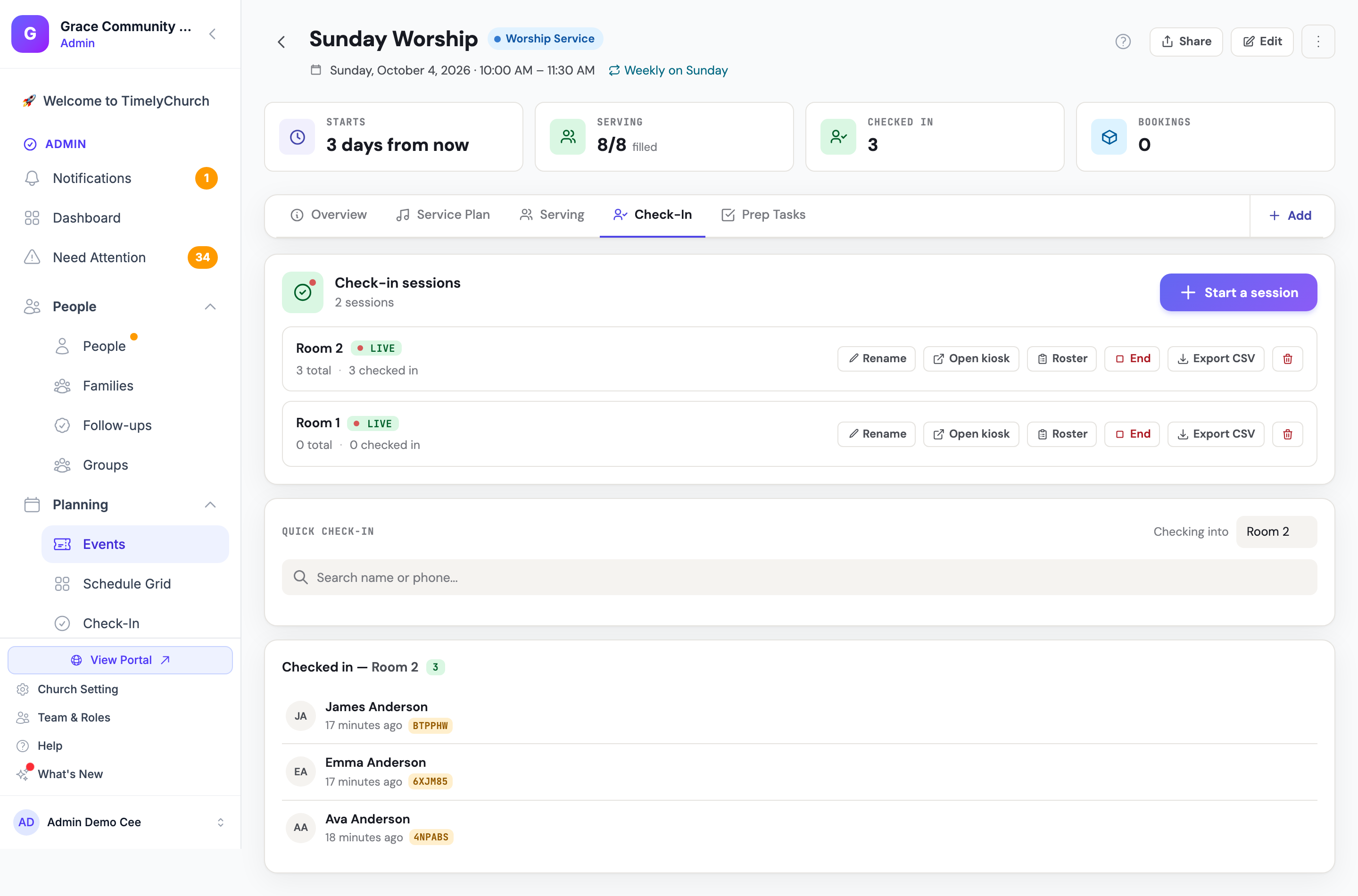Image resolution: width=1358 pixels, height=896 pixels.
Task: Switch to the Prep Tasks tab
Action: click(763, 215)
